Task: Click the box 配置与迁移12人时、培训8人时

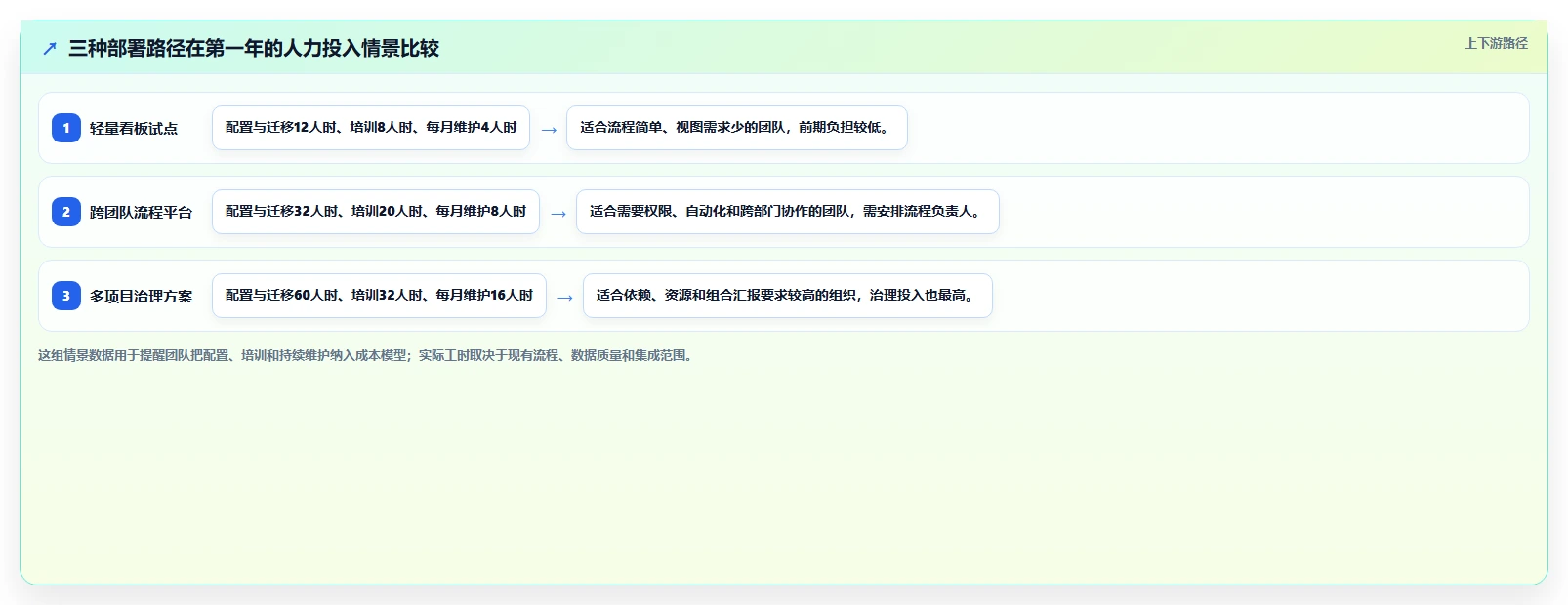Action: point(371,128)
